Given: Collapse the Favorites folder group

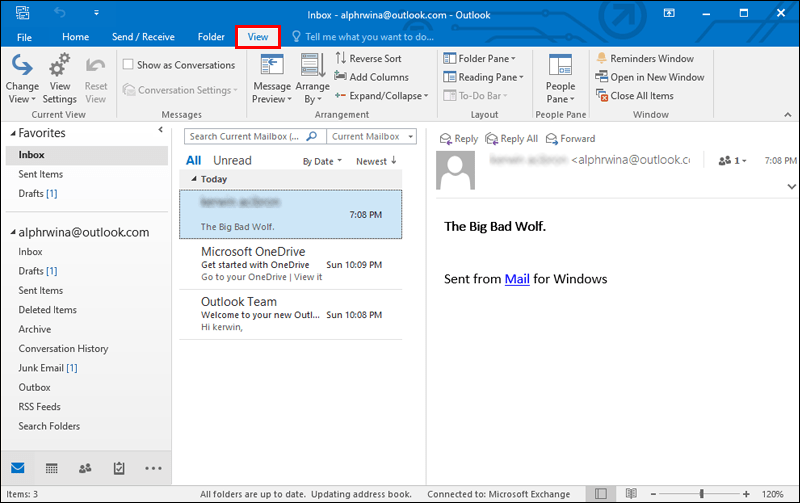Looking at the screenshot, I should click(13, 134).
